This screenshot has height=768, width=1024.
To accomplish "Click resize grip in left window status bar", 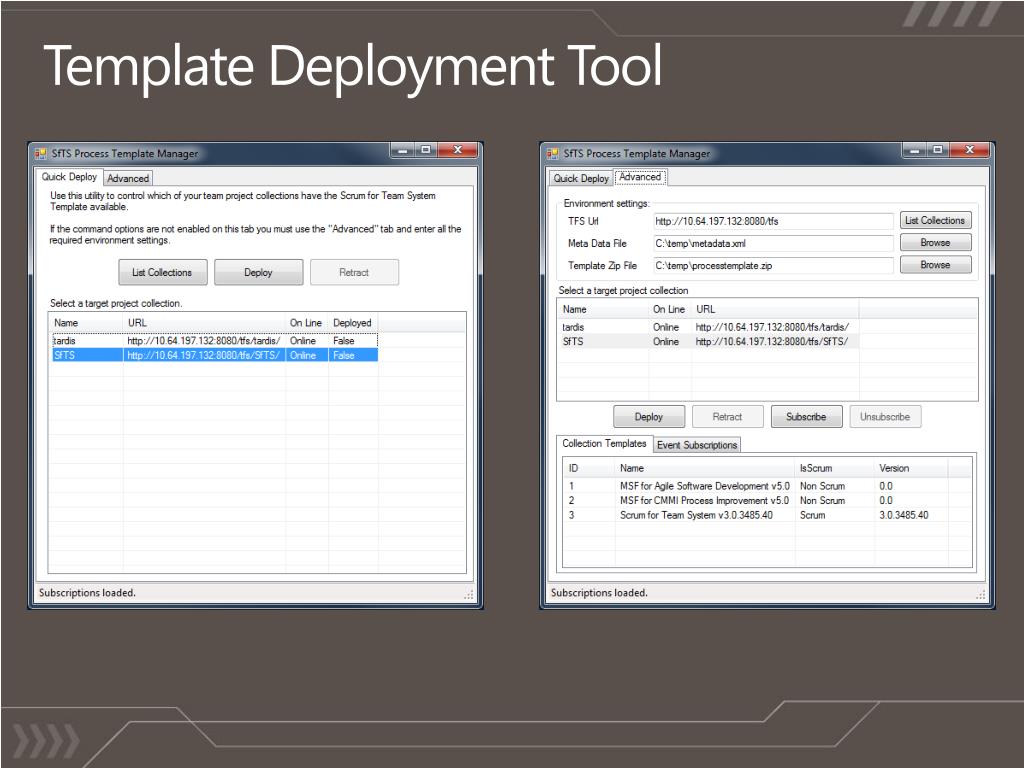I will 469,594.
